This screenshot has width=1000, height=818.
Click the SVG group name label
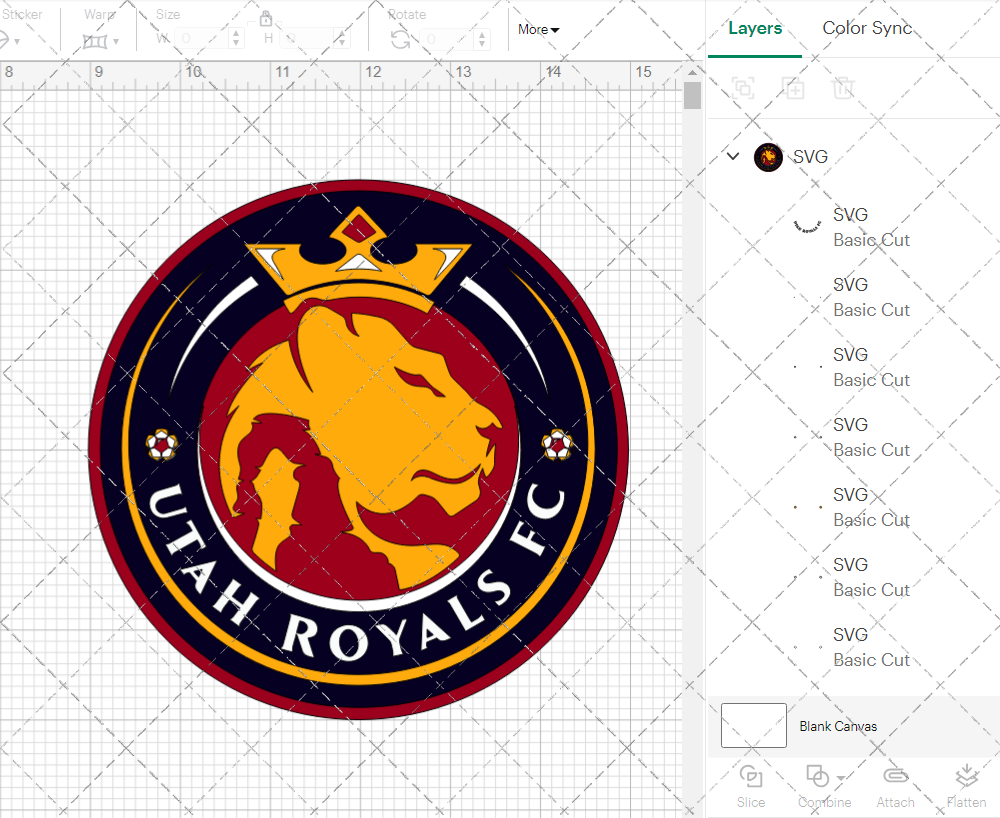click(x=810, y=157)
